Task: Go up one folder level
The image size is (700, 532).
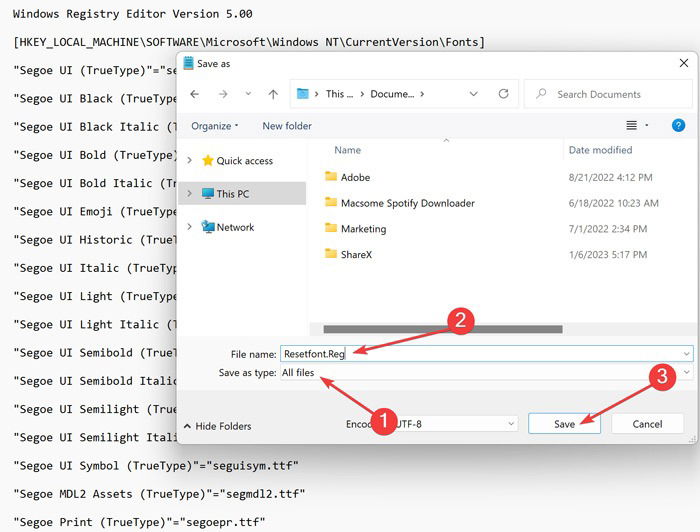Action: (273, 94)
